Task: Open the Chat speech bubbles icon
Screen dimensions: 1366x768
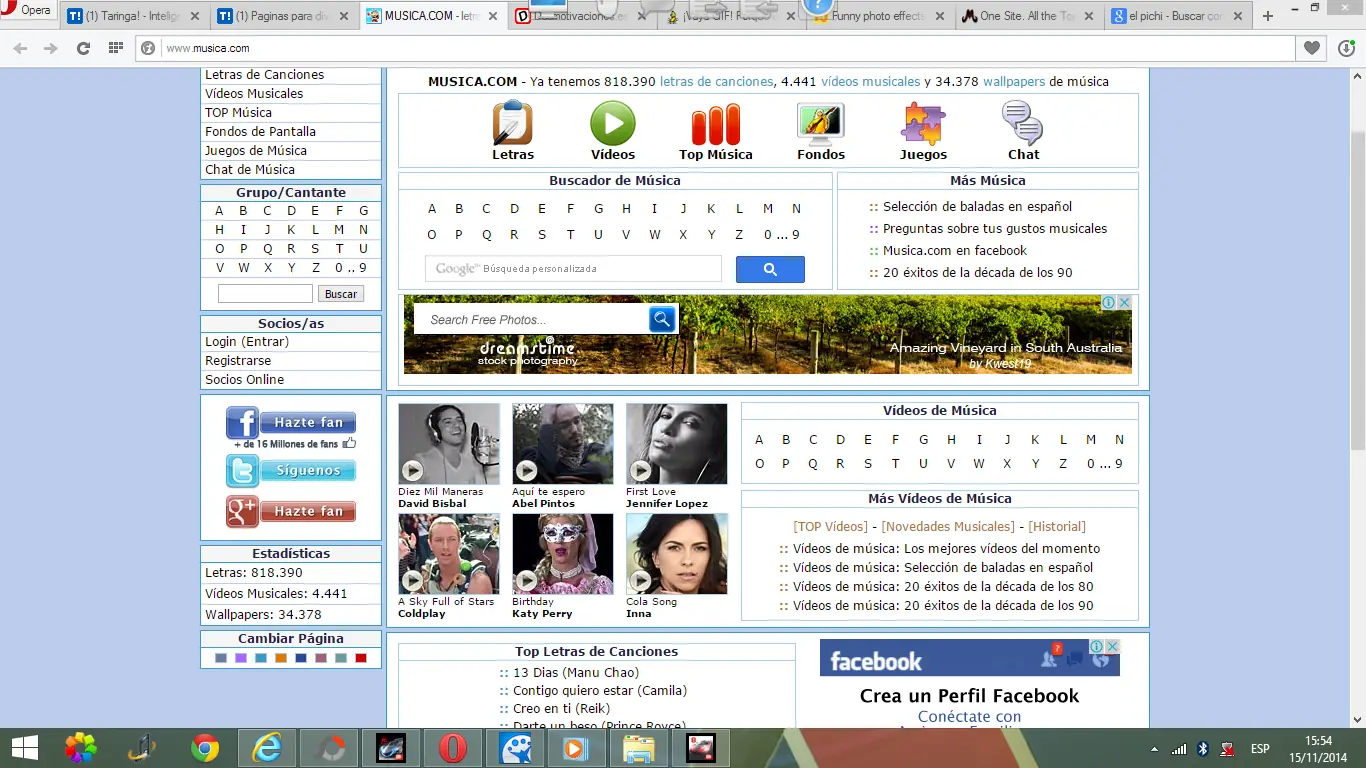Action: pos(1022,124)
